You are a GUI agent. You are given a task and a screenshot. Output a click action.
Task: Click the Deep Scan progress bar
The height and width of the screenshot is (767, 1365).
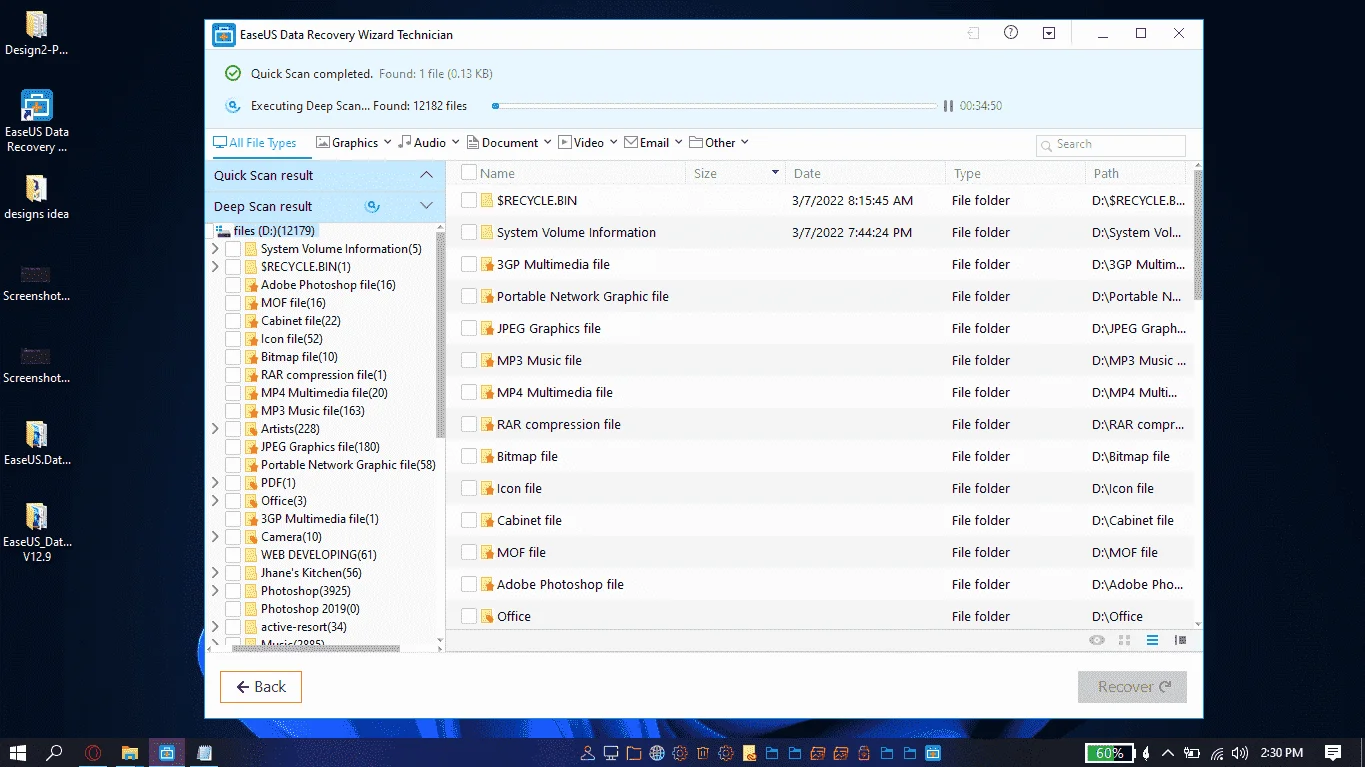(716, 106)
